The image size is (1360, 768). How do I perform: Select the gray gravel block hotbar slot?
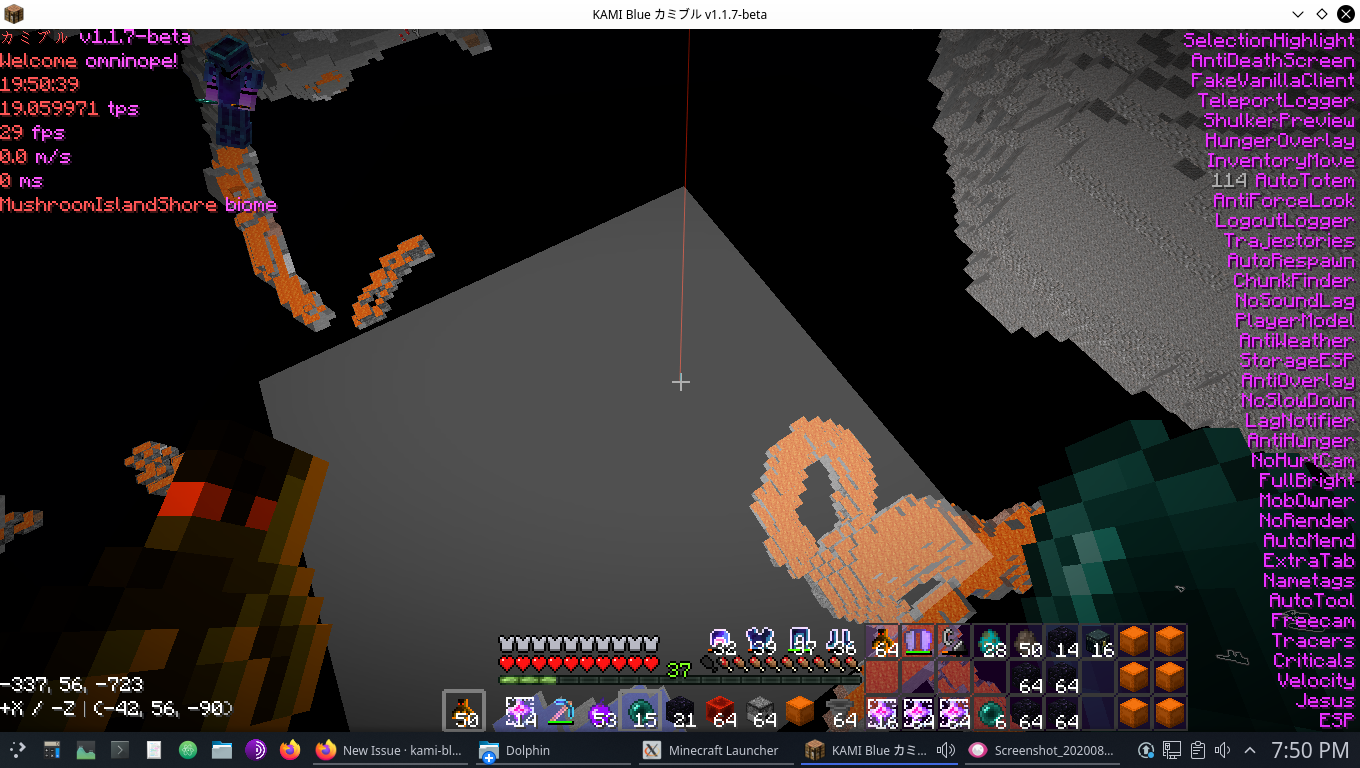[x=760, y=711]
